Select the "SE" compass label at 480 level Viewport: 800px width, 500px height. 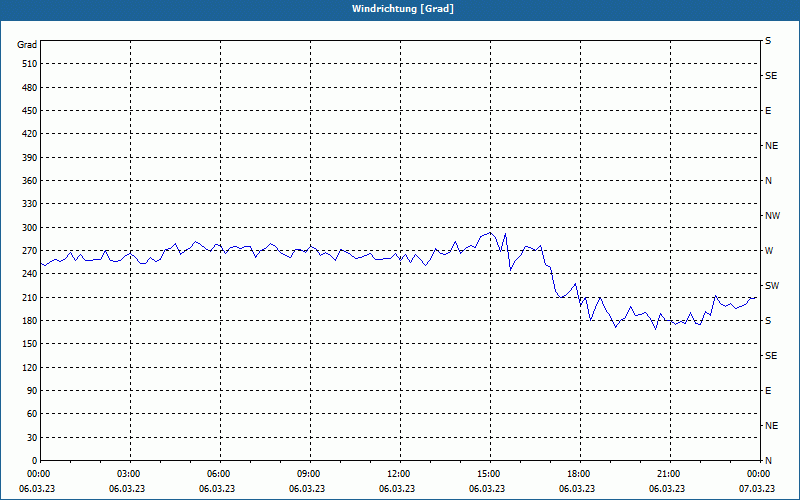771,76
